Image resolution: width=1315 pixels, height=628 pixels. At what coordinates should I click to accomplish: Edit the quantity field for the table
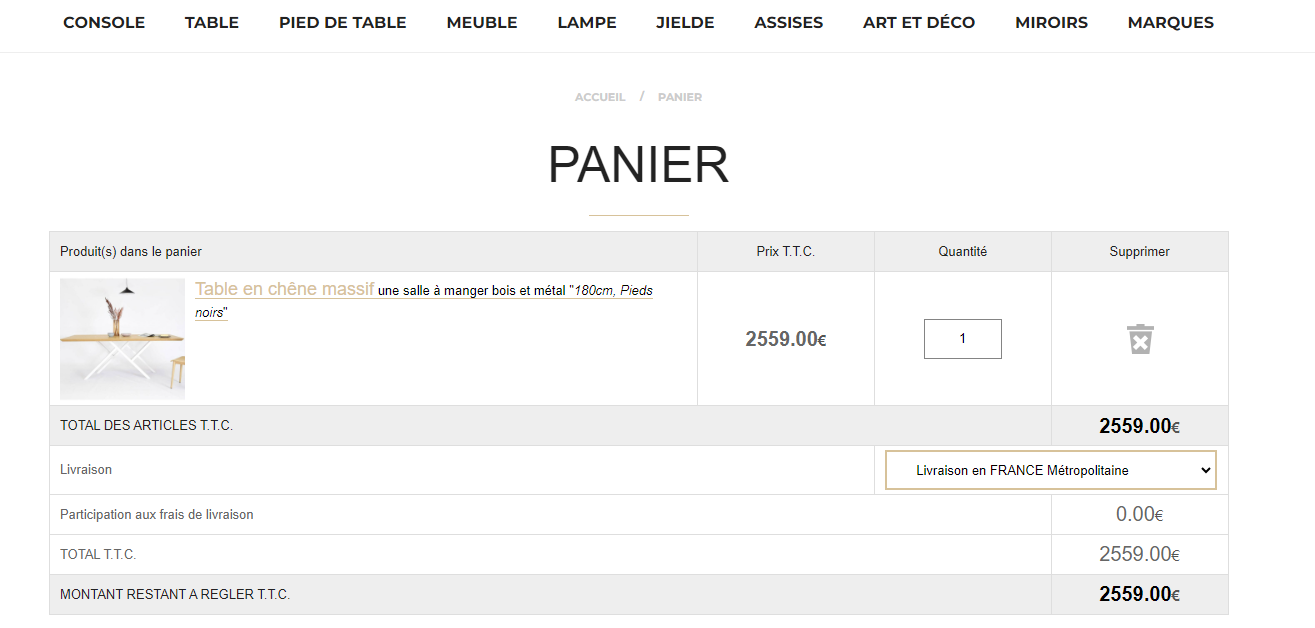pos(962,338)
